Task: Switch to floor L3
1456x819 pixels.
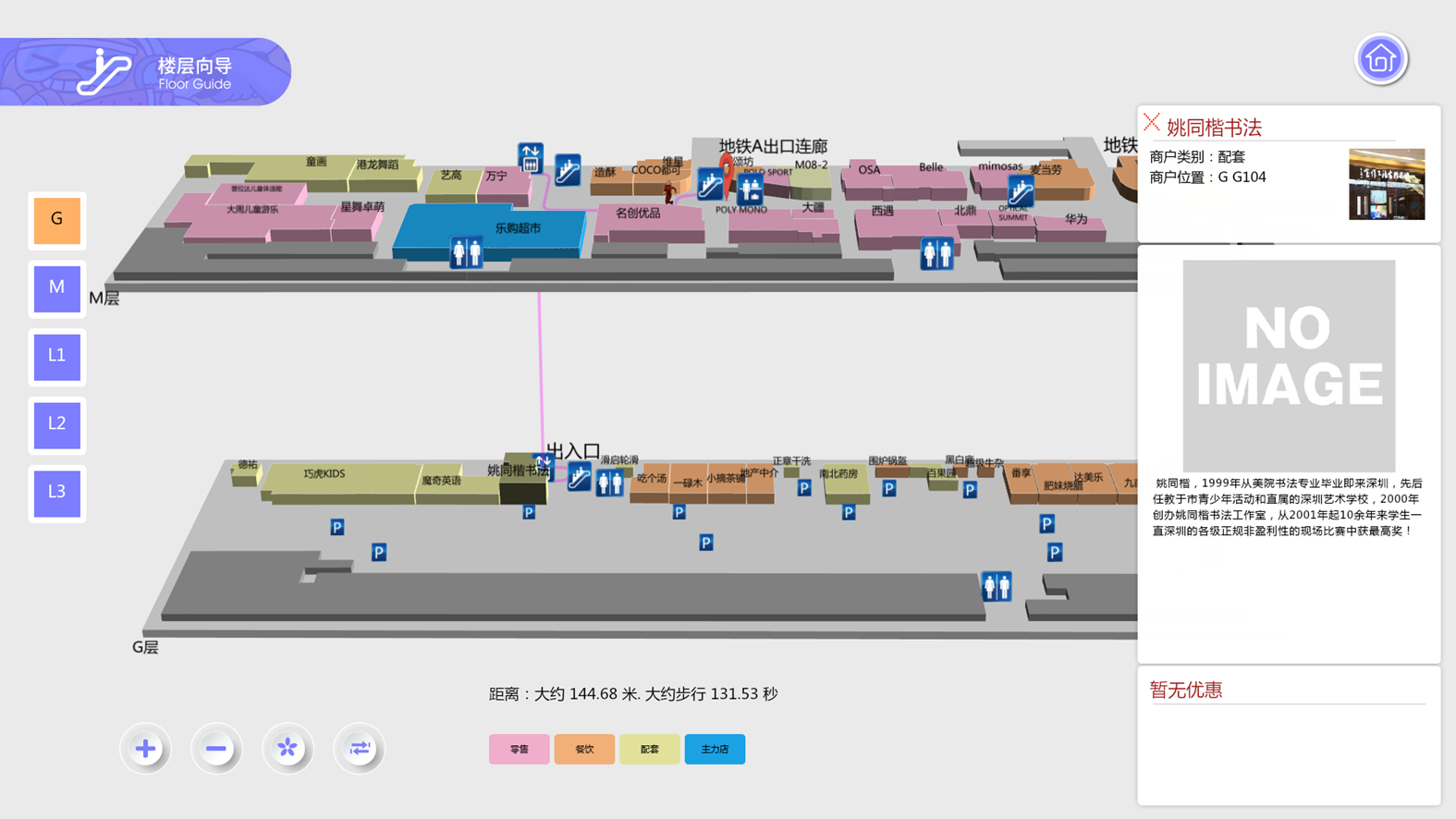Action: tap(57, 494)
